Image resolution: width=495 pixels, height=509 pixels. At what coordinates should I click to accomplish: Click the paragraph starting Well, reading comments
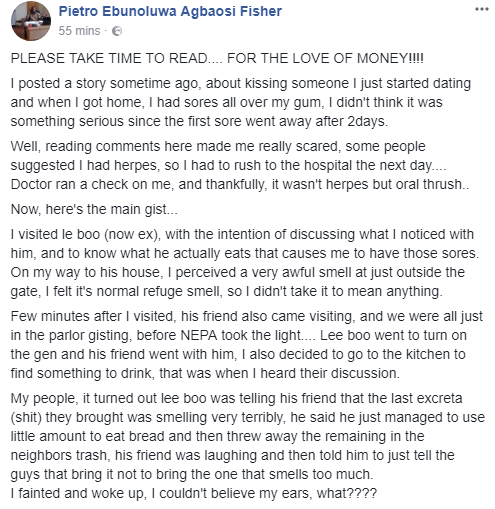click(240, 165)
